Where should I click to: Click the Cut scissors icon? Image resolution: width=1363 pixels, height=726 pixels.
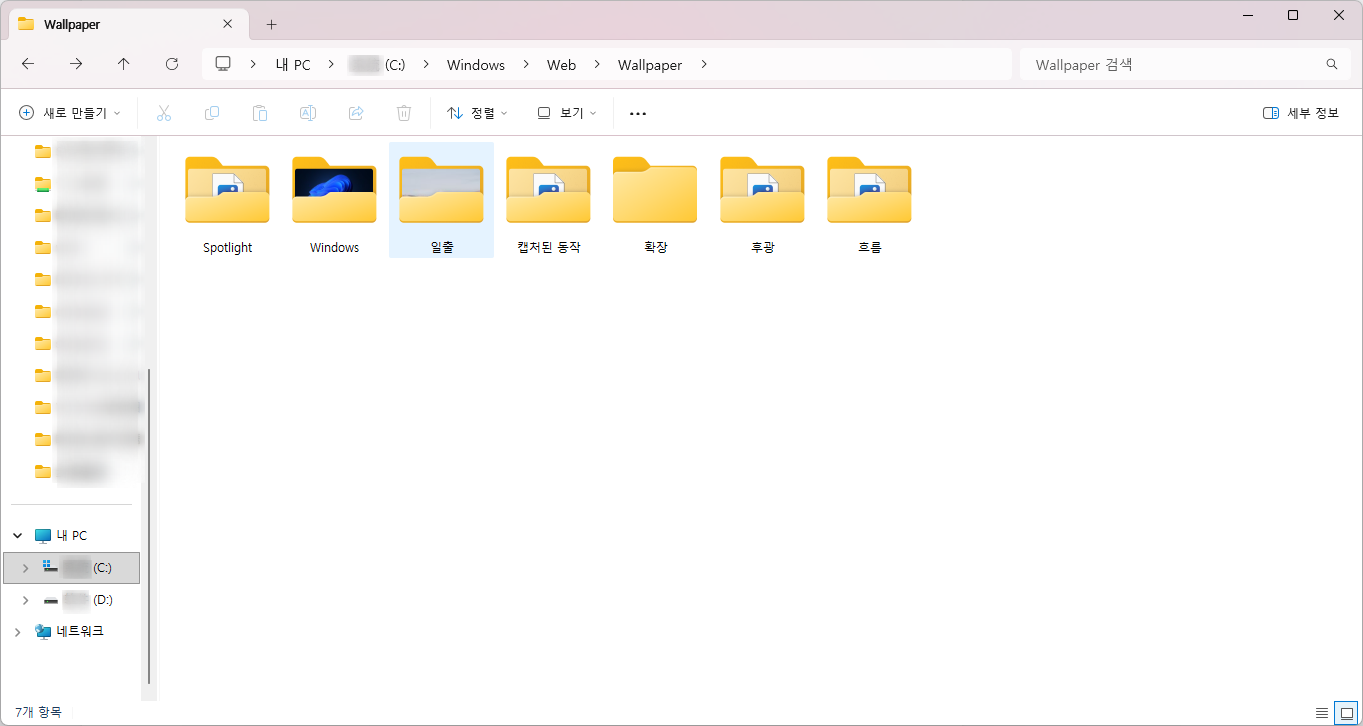coord(164,113)
